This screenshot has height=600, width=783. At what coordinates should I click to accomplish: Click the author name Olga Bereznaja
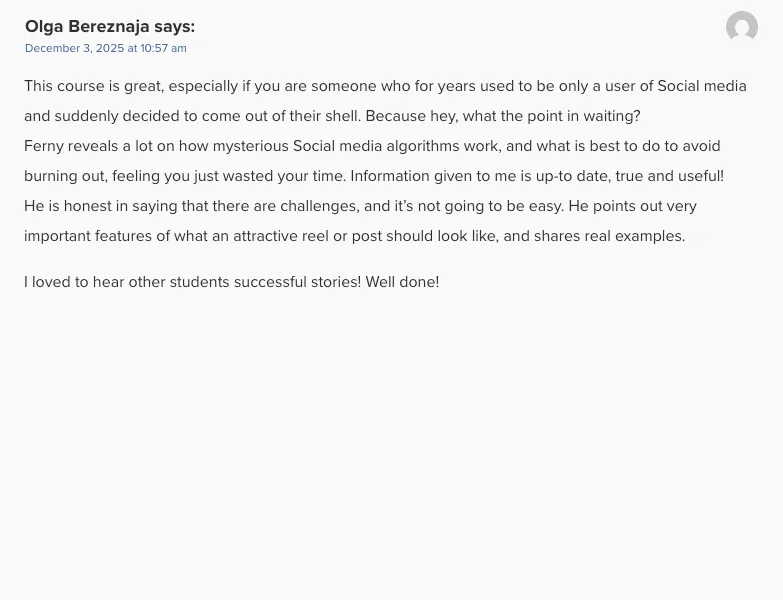[x=87, y=26]
